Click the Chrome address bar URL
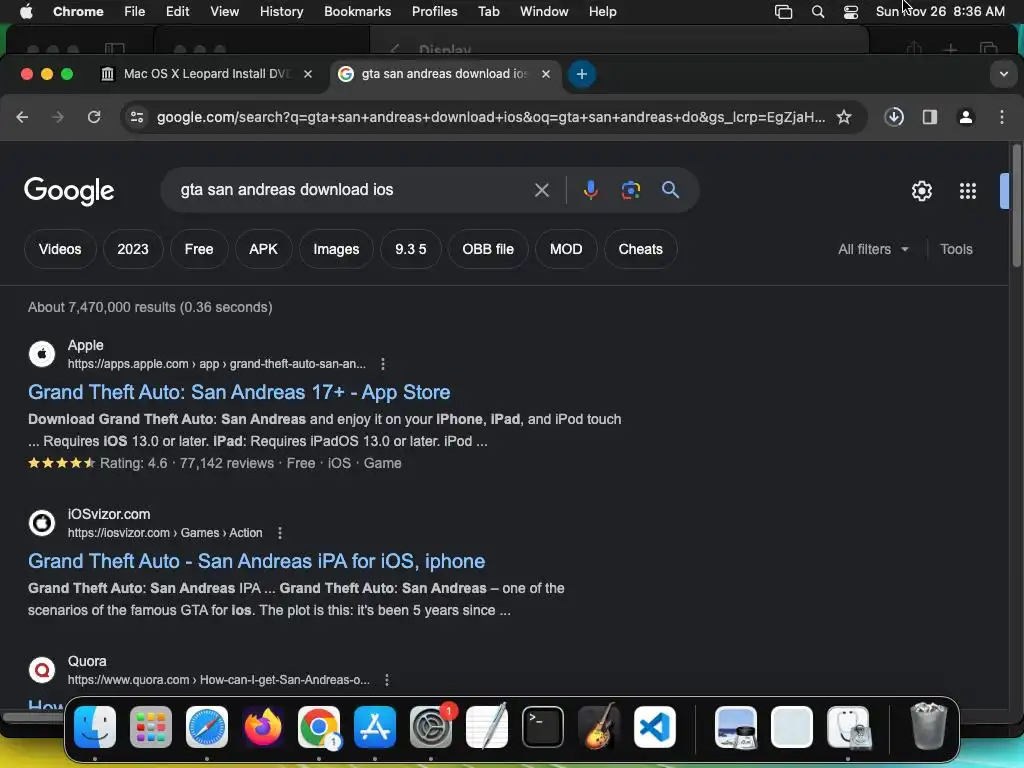 pyautogui.click(x=490, y=117)
